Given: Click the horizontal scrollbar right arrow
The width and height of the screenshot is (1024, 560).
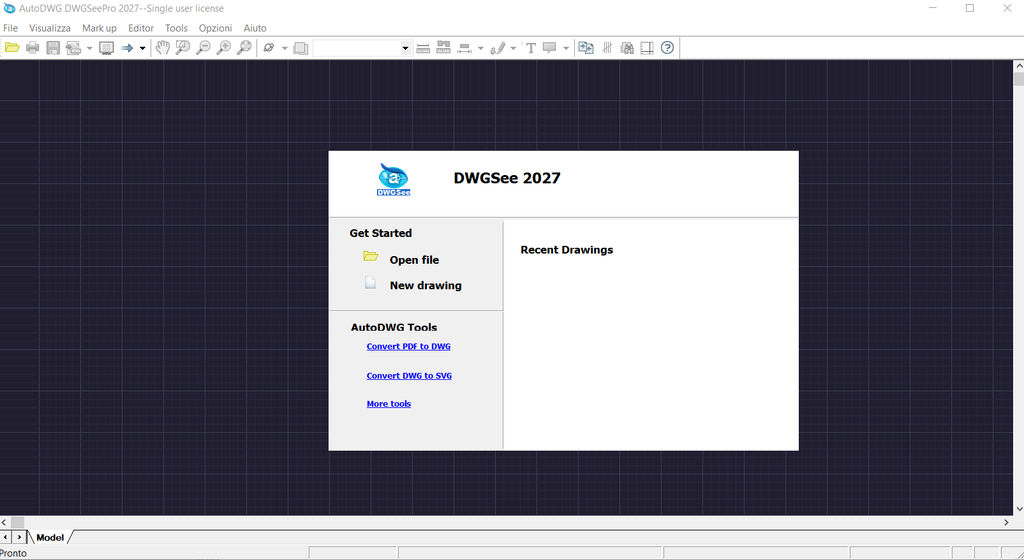Looking at the screenshot, I should [1006, 522].
